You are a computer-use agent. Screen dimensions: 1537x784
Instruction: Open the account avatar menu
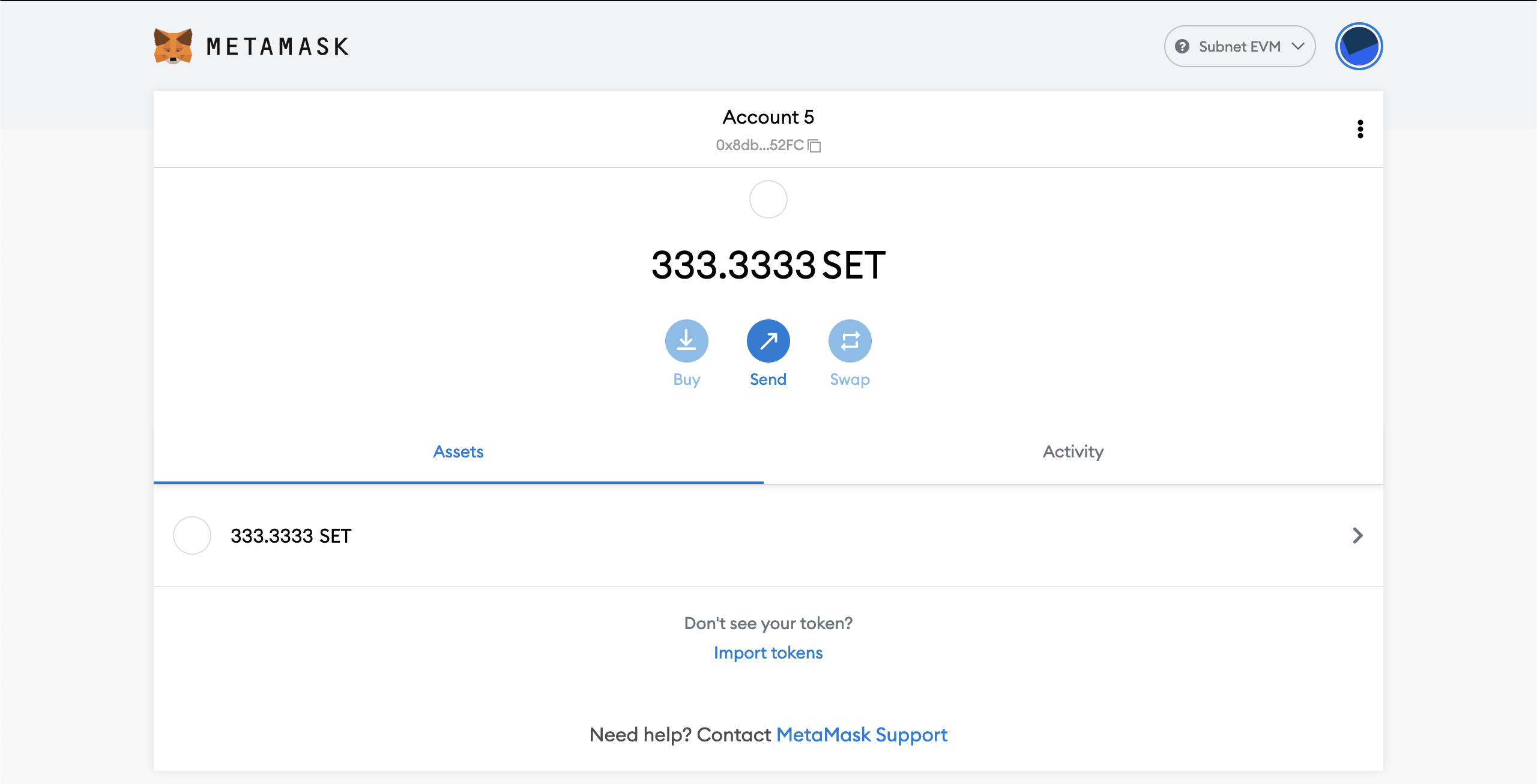pos(1359,46)
